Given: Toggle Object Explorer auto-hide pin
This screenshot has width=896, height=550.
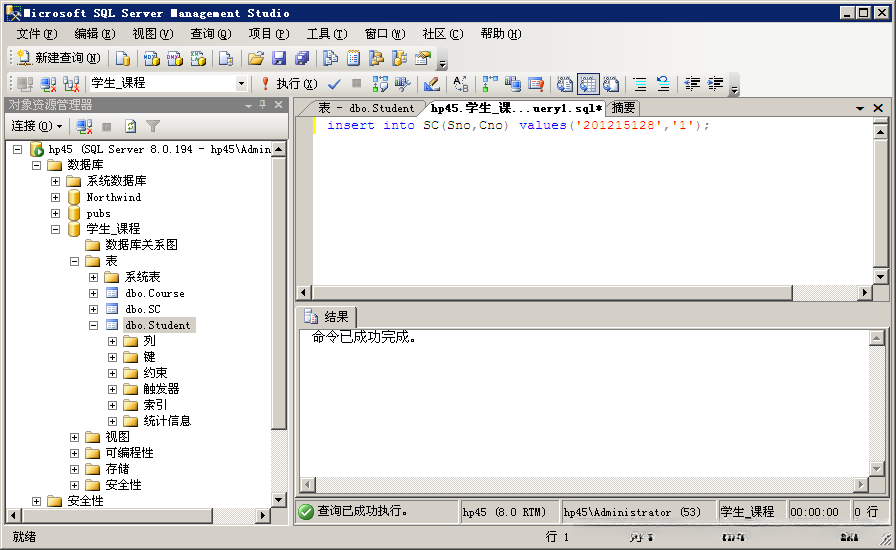Looking at the screenshot, I should 263,105.
